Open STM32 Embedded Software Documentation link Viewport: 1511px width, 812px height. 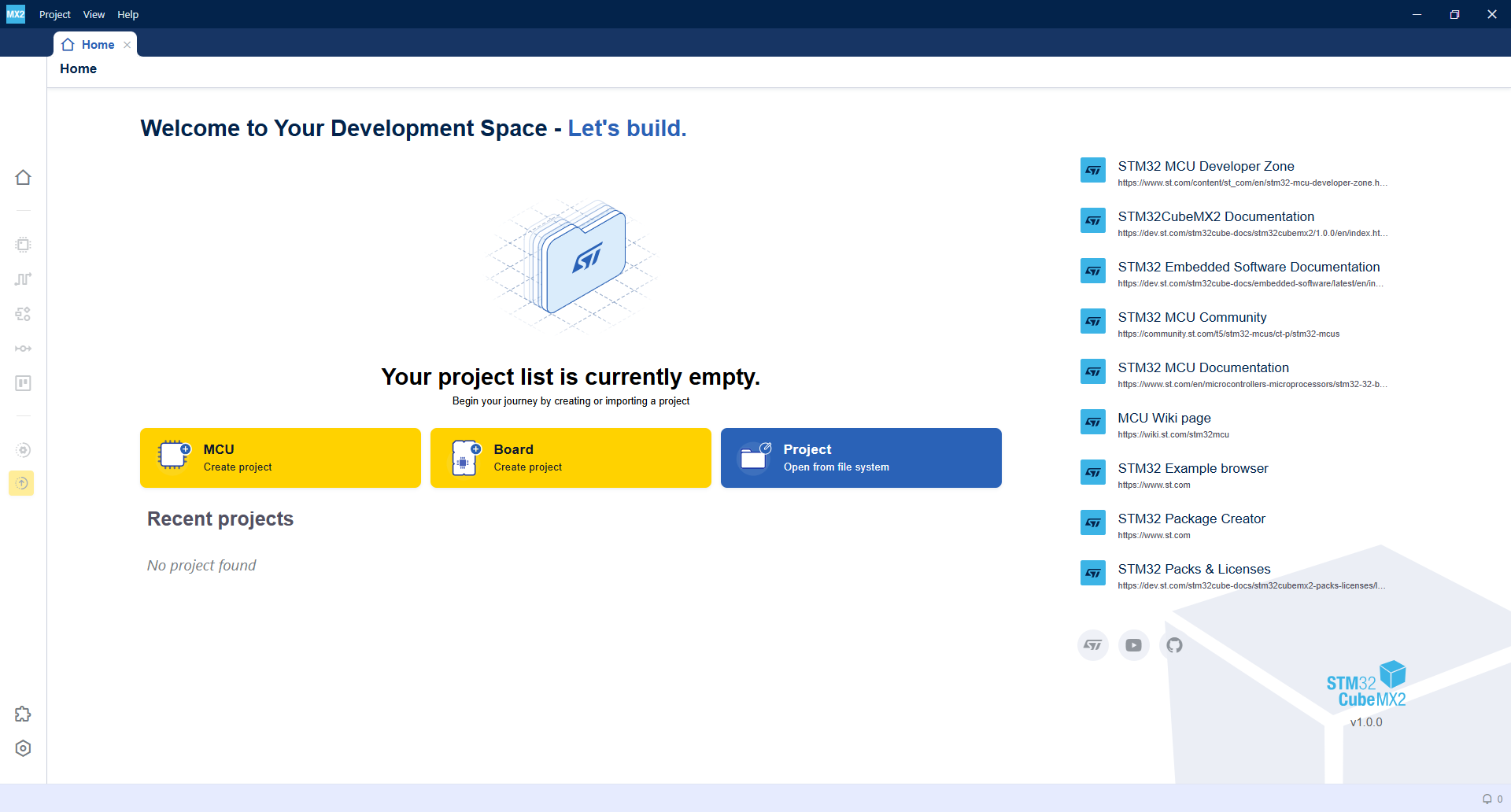point(1249,267)
